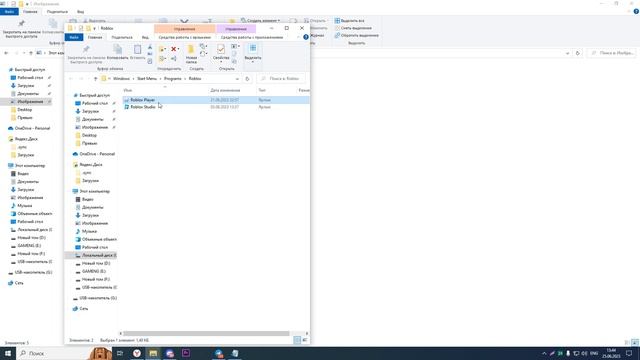Click Выделить все in the Изображения window ribbon
This screenshot has width=640, height=360.
pyautogui.click(x=349, y=20)
